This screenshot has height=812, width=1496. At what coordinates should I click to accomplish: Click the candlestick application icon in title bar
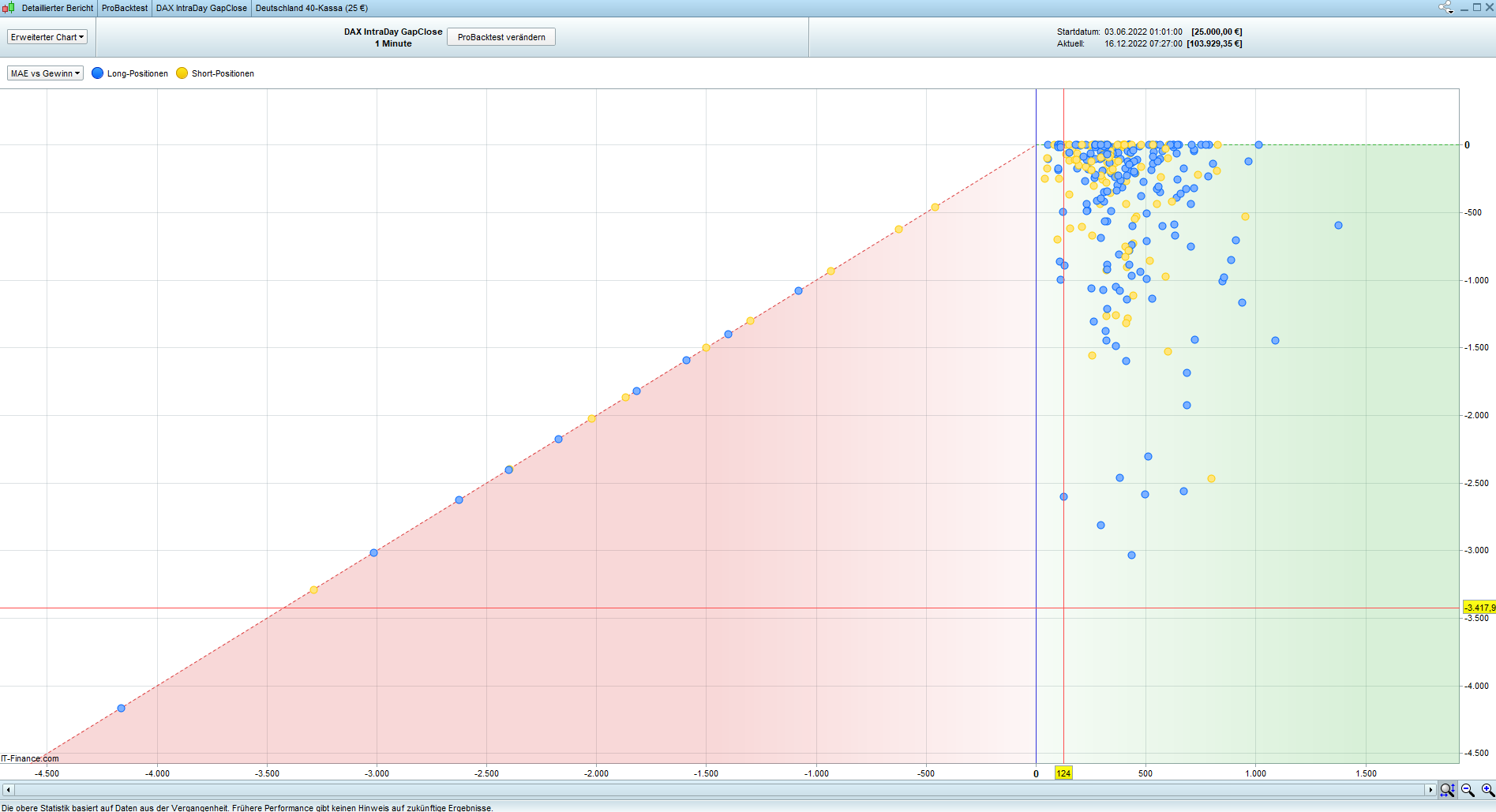point(9,8)
